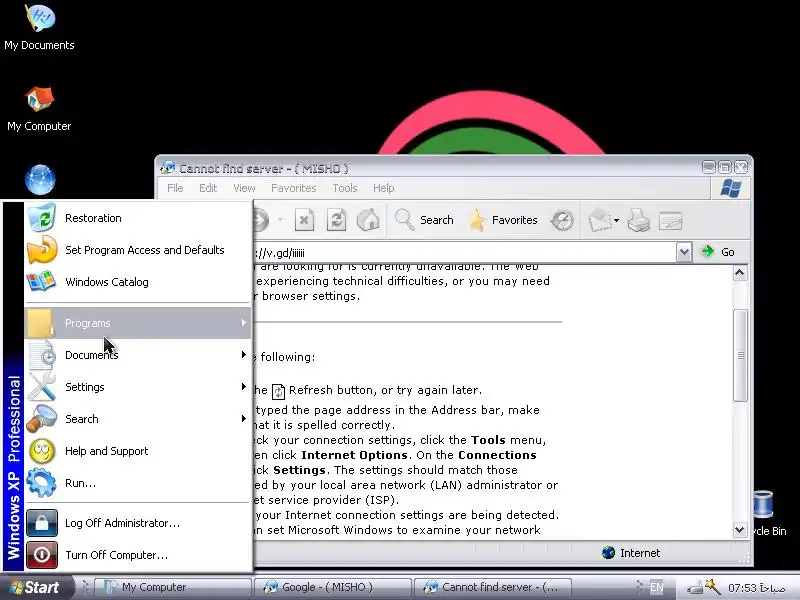This screenshot has height=600, width=800.
Task: Click the scroll down arrow in browser
Action: pyautogui.click(x=740, y=530)
